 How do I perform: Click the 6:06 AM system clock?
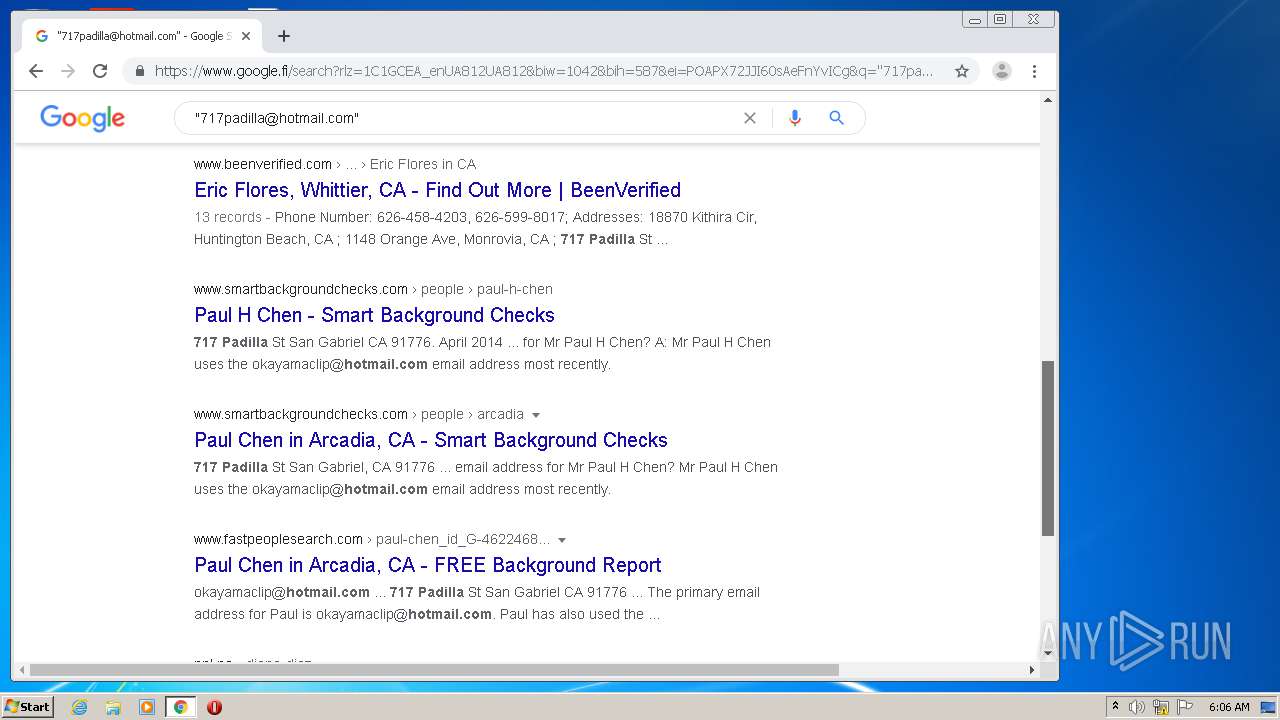[x=1229, y=707]
